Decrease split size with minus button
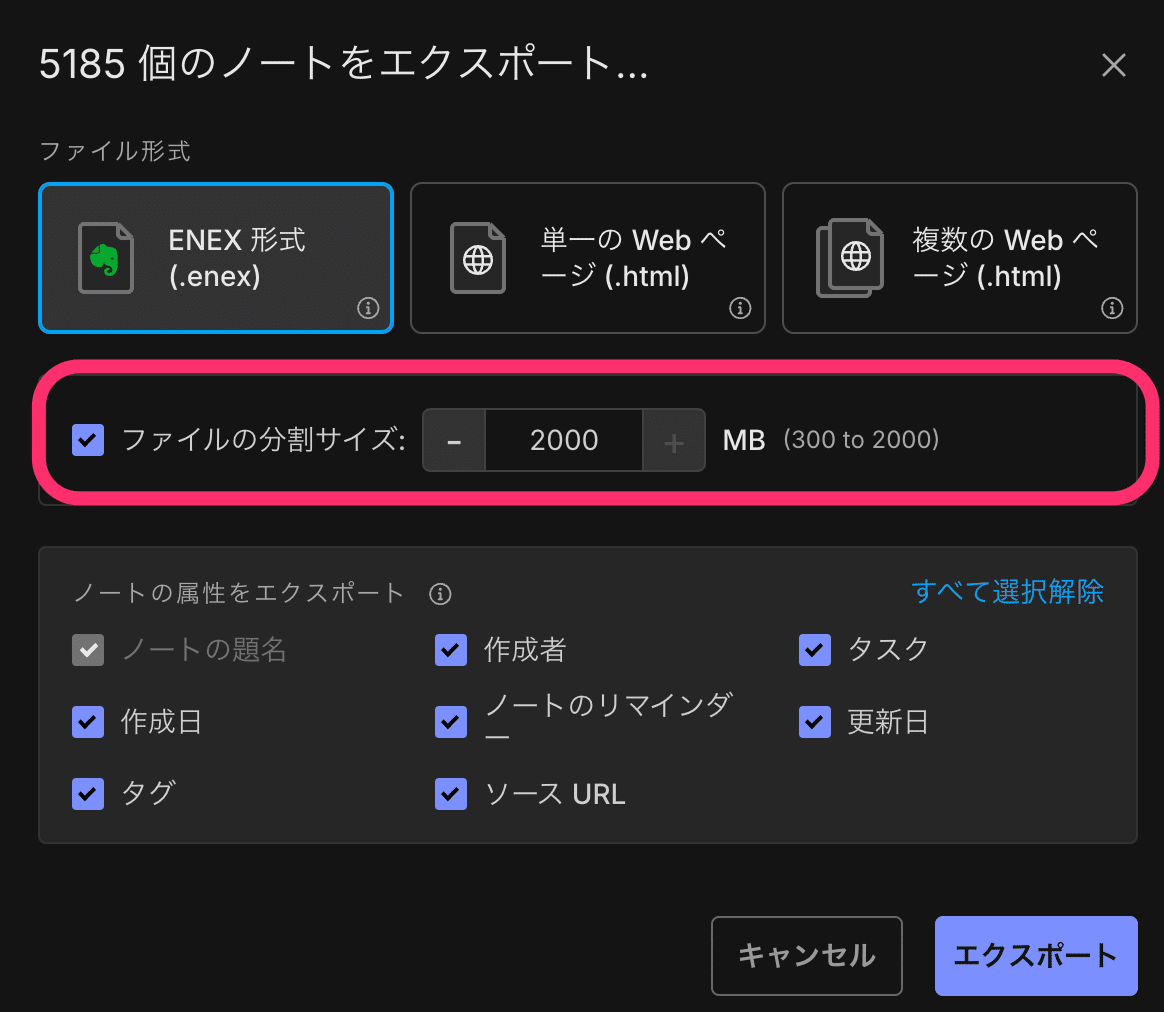Screen dimensions: 1164x1012 point(454,440)
